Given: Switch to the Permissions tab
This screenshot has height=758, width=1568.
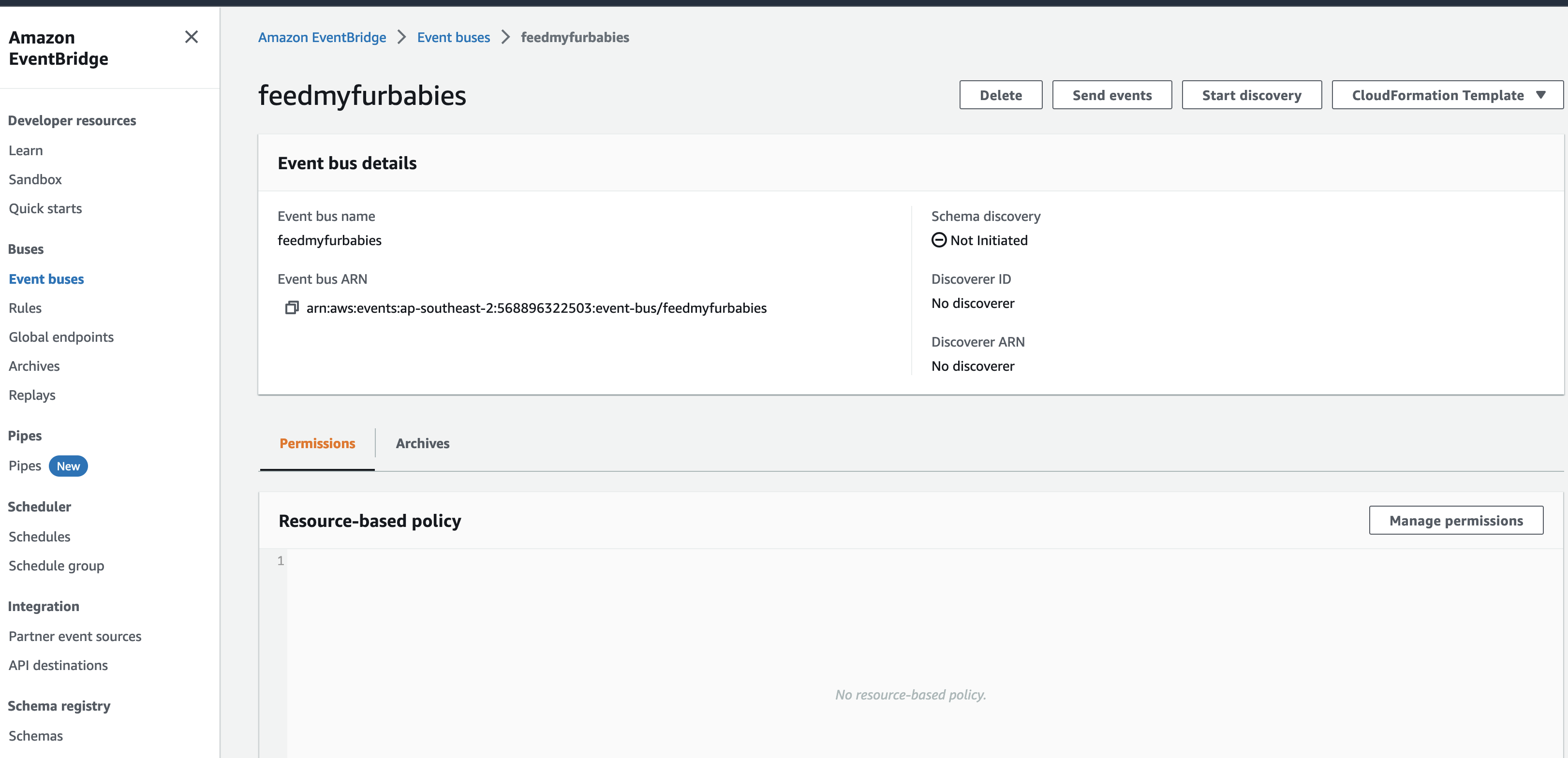Looking at the screenshot, I should click(x=317, y=443).
